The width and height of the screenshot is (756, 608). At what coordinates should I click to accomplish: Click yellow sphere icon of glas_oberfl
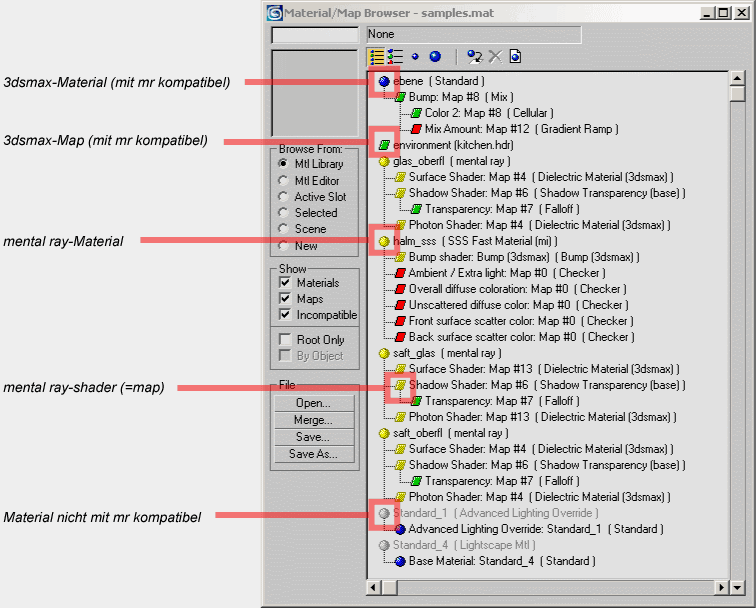(x=384, y=162)
